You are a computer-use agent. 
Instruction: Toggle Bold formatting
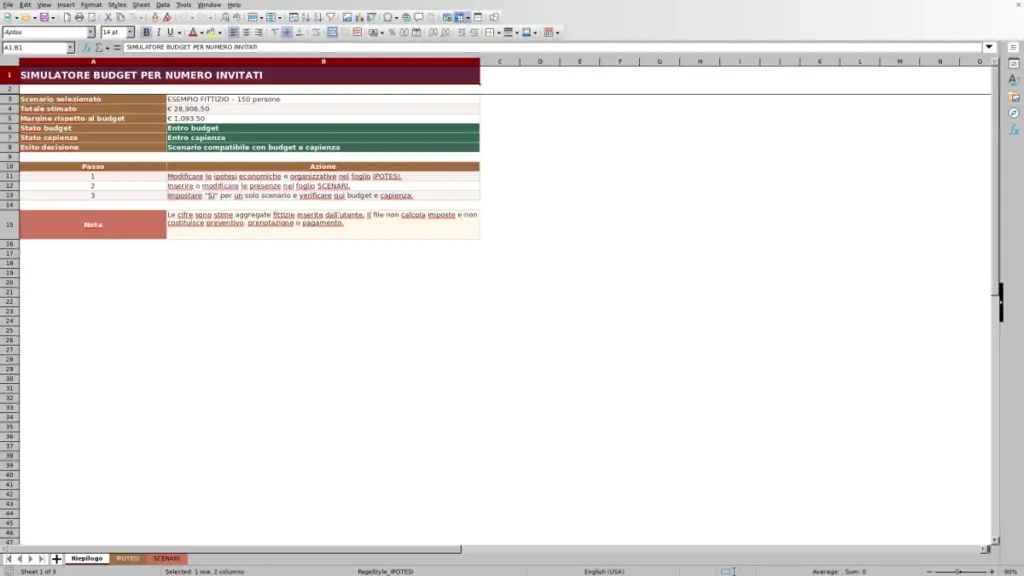point(146,33)
